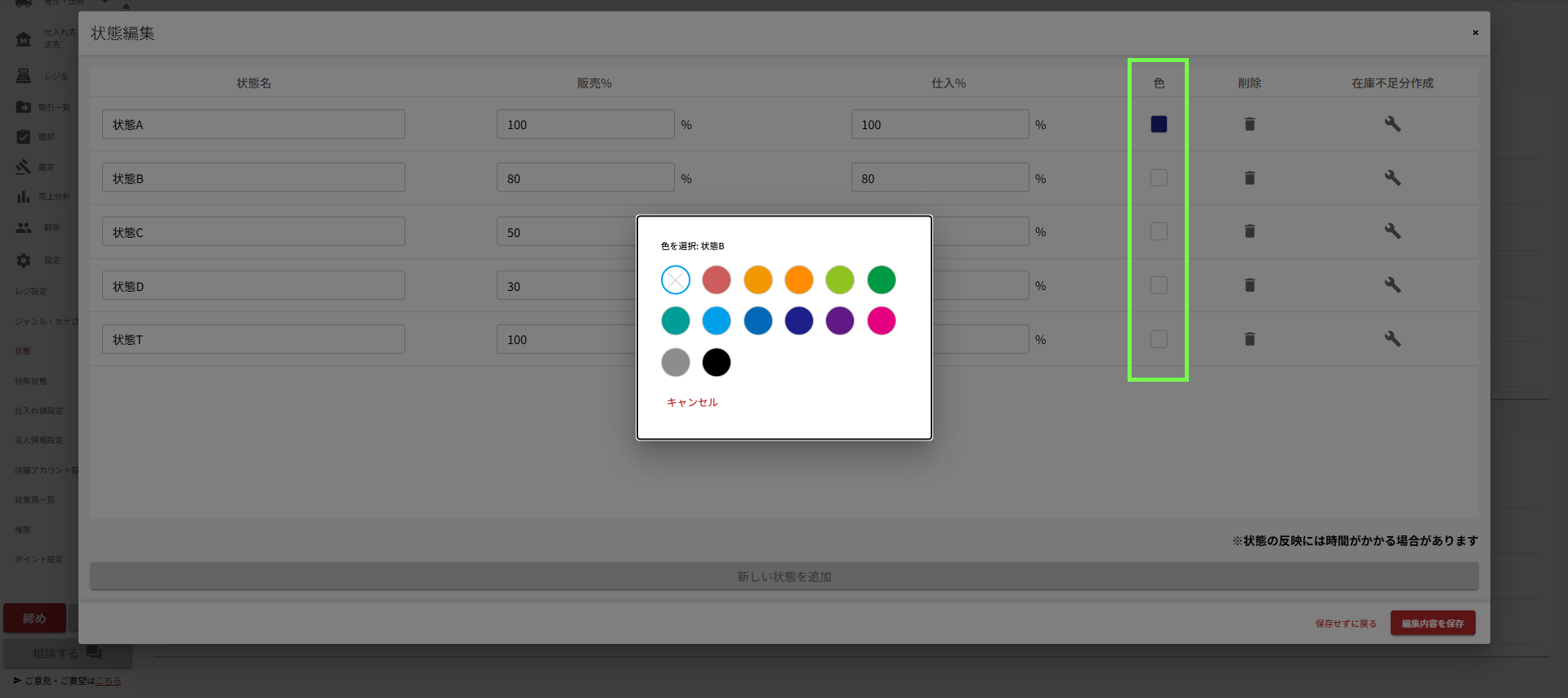Click 保存せずに戻る link

pyautogui.click(x=1346, y=624)
